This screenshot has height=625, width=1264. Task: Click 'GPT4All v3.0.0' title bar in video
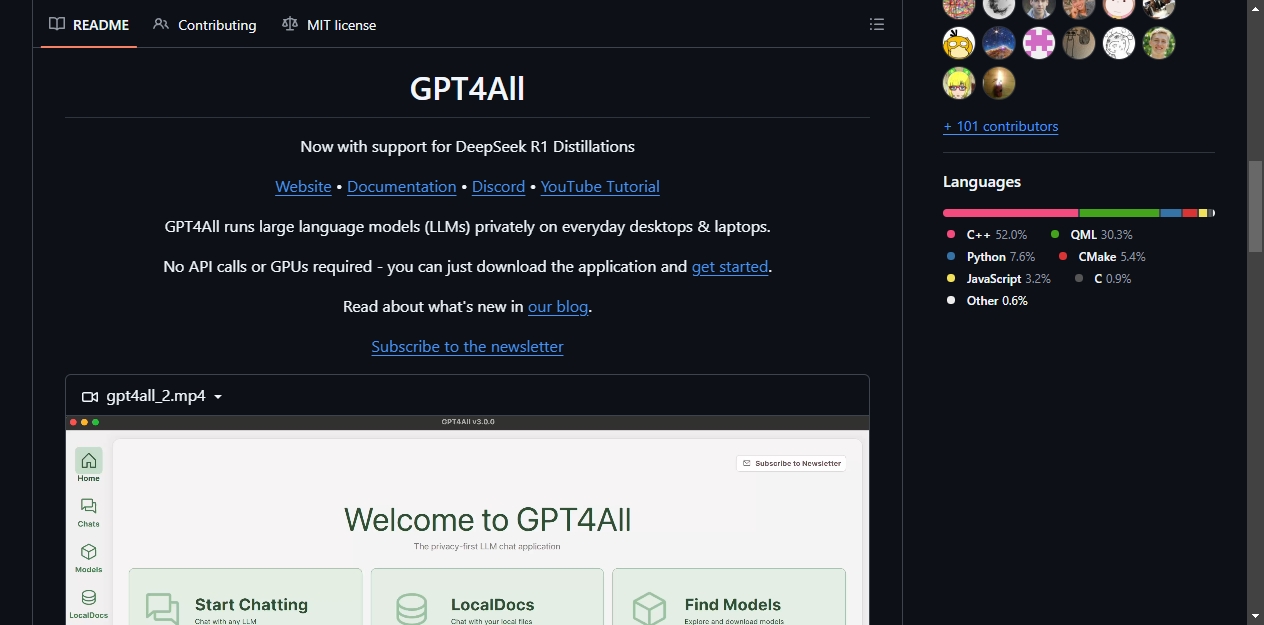point(467,422)
